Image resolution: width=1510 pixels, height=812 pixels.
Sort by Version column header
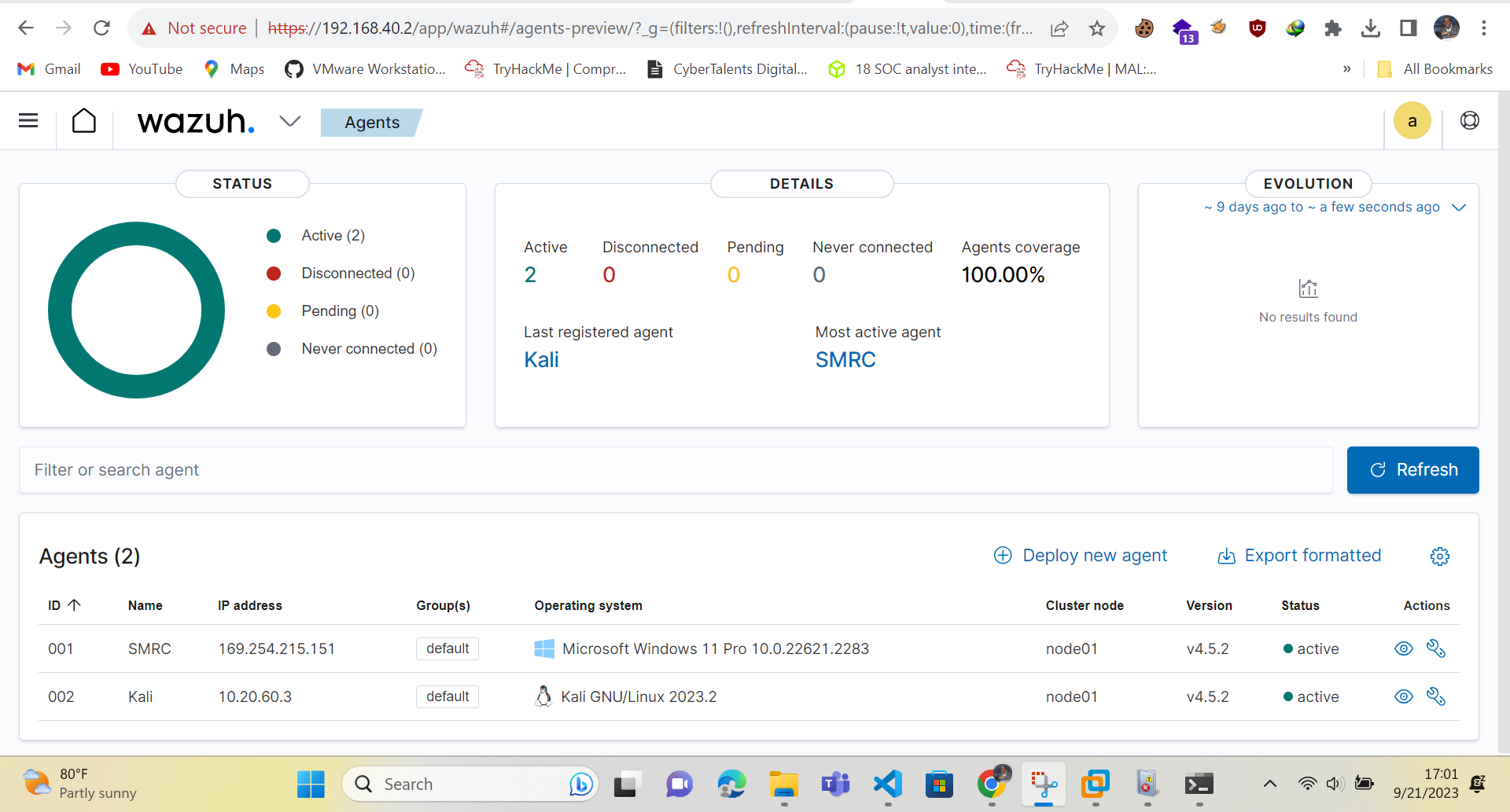1209,605
